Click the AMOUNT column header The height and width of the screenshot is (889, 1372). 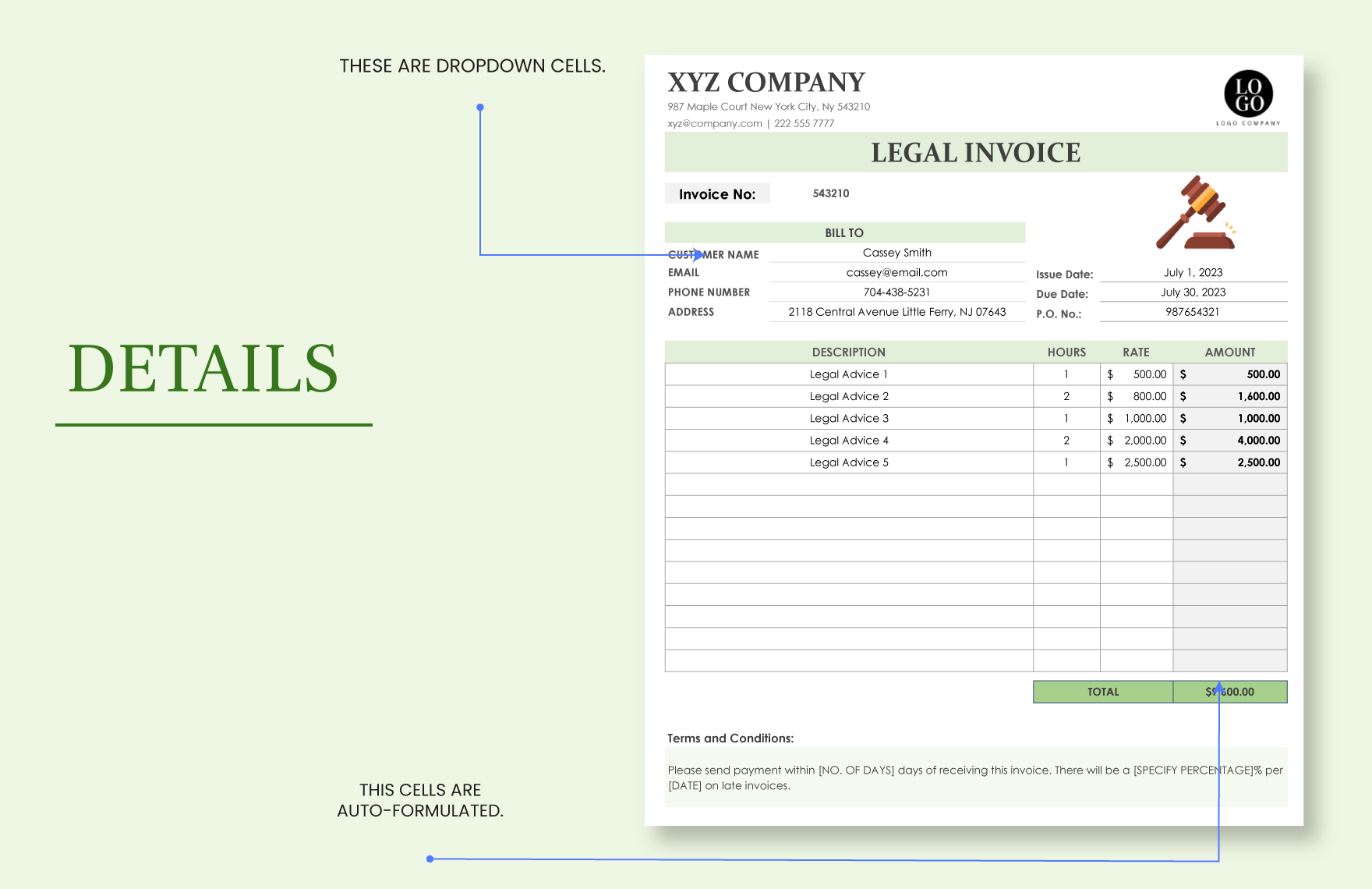point(1230,352)
